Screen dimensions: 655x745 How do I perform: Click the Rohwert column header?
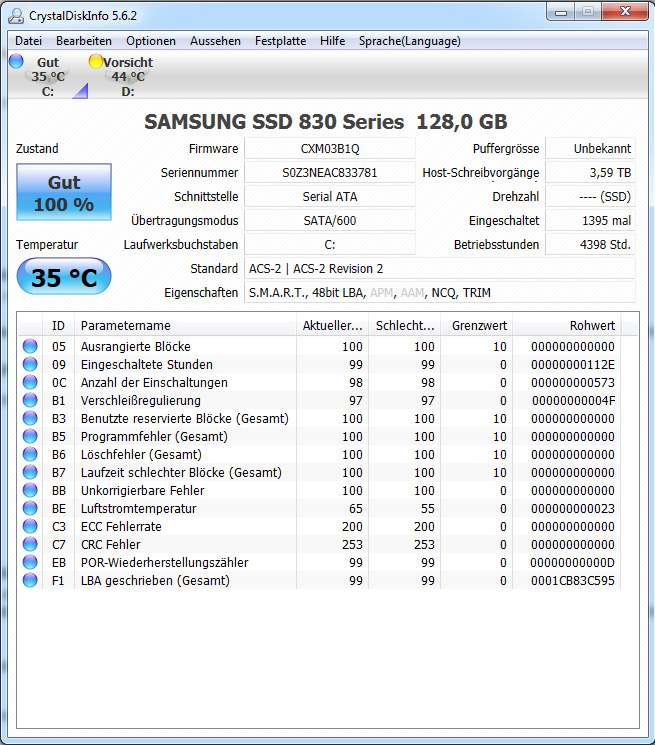(567, 326)
